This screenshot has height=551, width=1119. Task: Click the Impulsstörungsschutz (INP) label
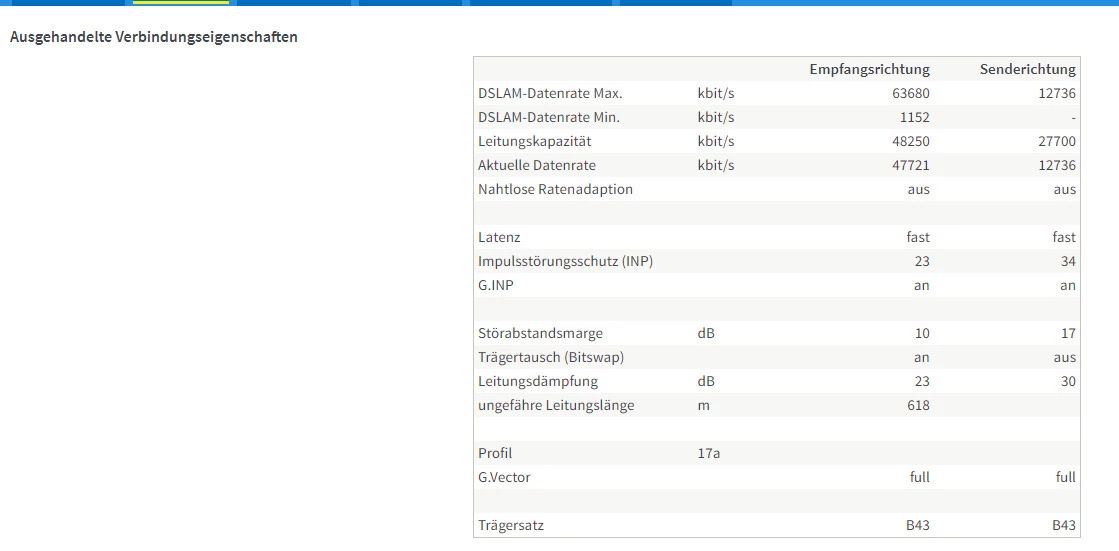pyautogui.click(x=566, y=261)
